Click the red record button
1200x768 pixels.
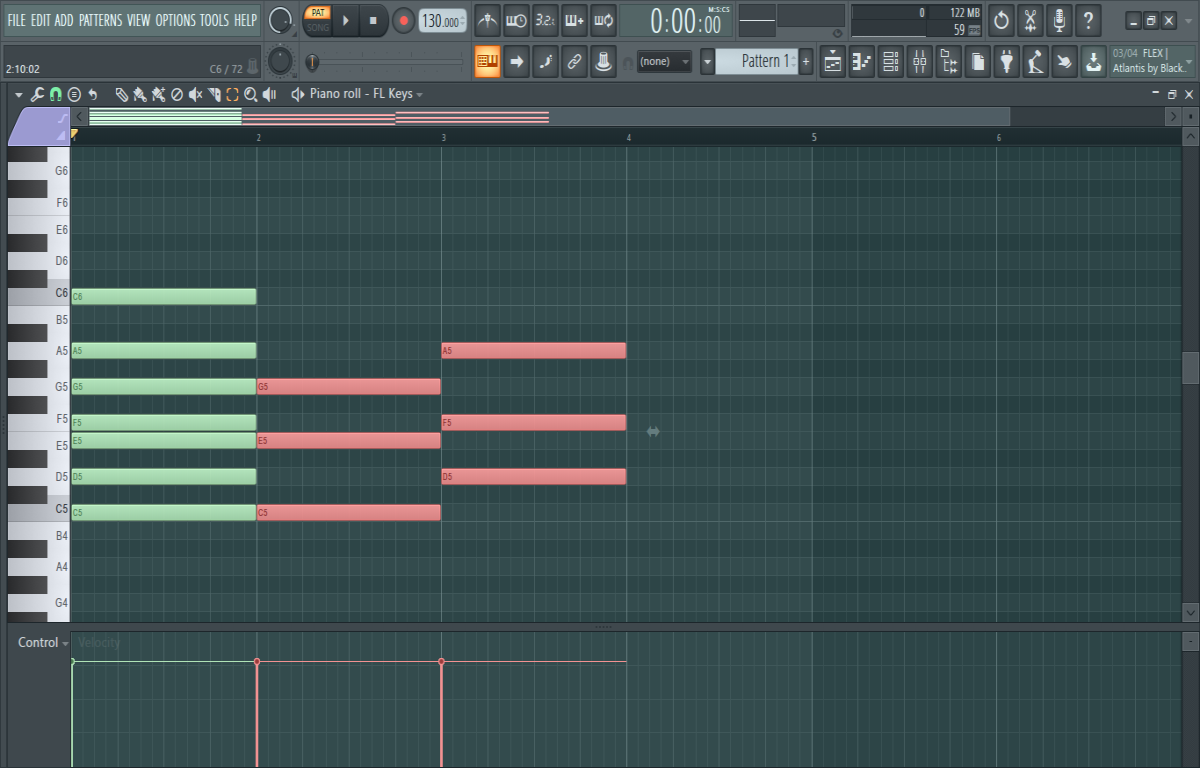click(x=403, y=20)
